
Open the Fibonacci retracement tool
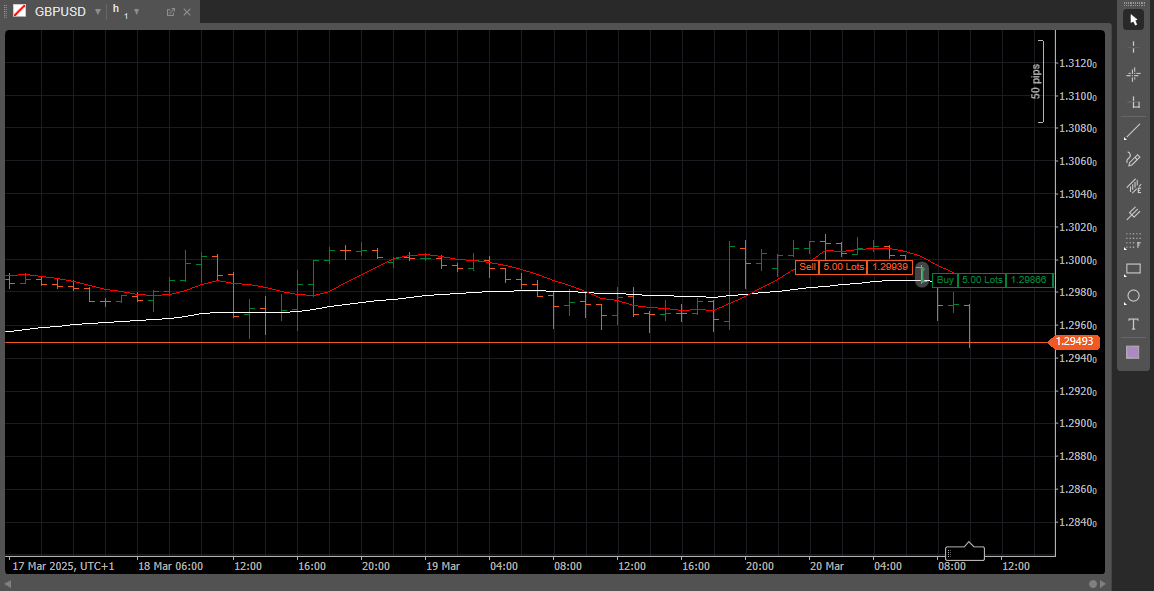click(1133, 241)
